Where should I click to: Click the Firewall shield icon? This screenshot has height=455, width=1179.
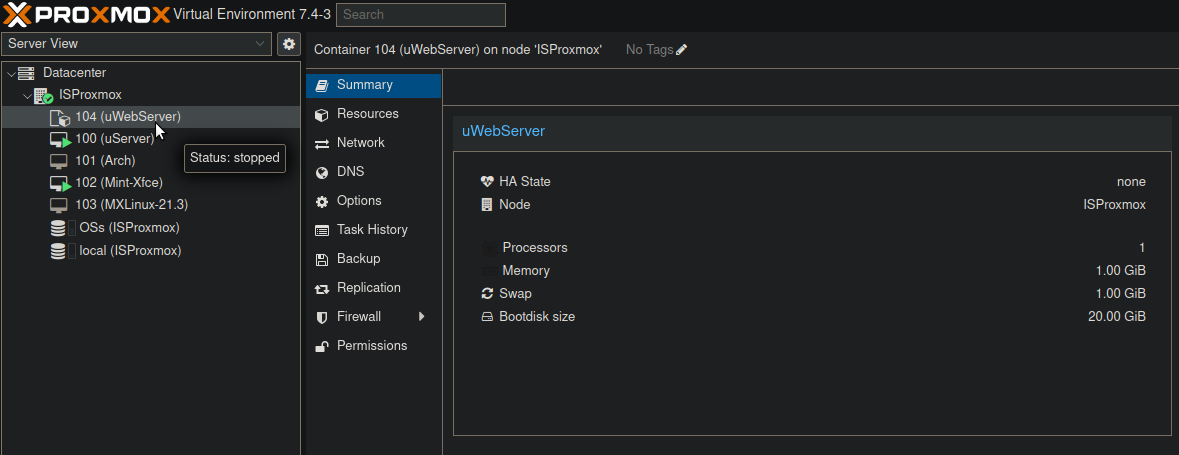tap(322, 317)
